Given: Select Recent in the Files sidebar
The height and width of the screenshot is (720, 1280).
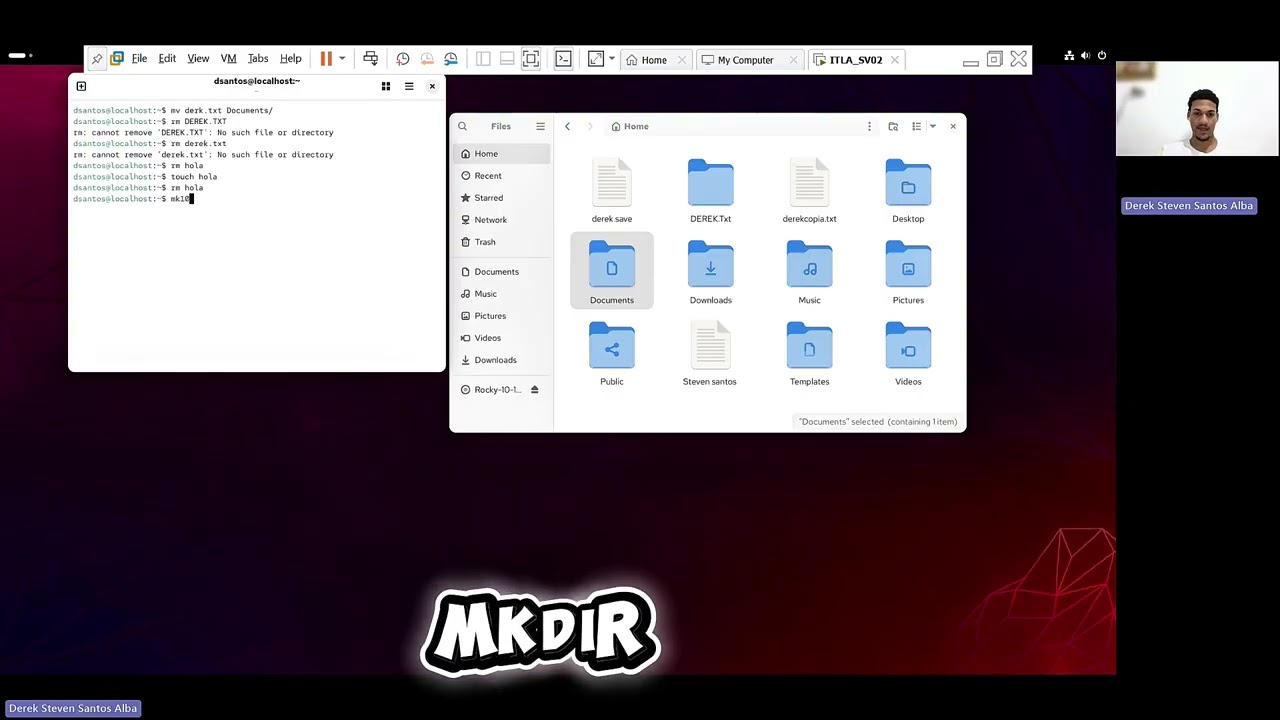Looking at the screenshot, I should pos(502,176).
